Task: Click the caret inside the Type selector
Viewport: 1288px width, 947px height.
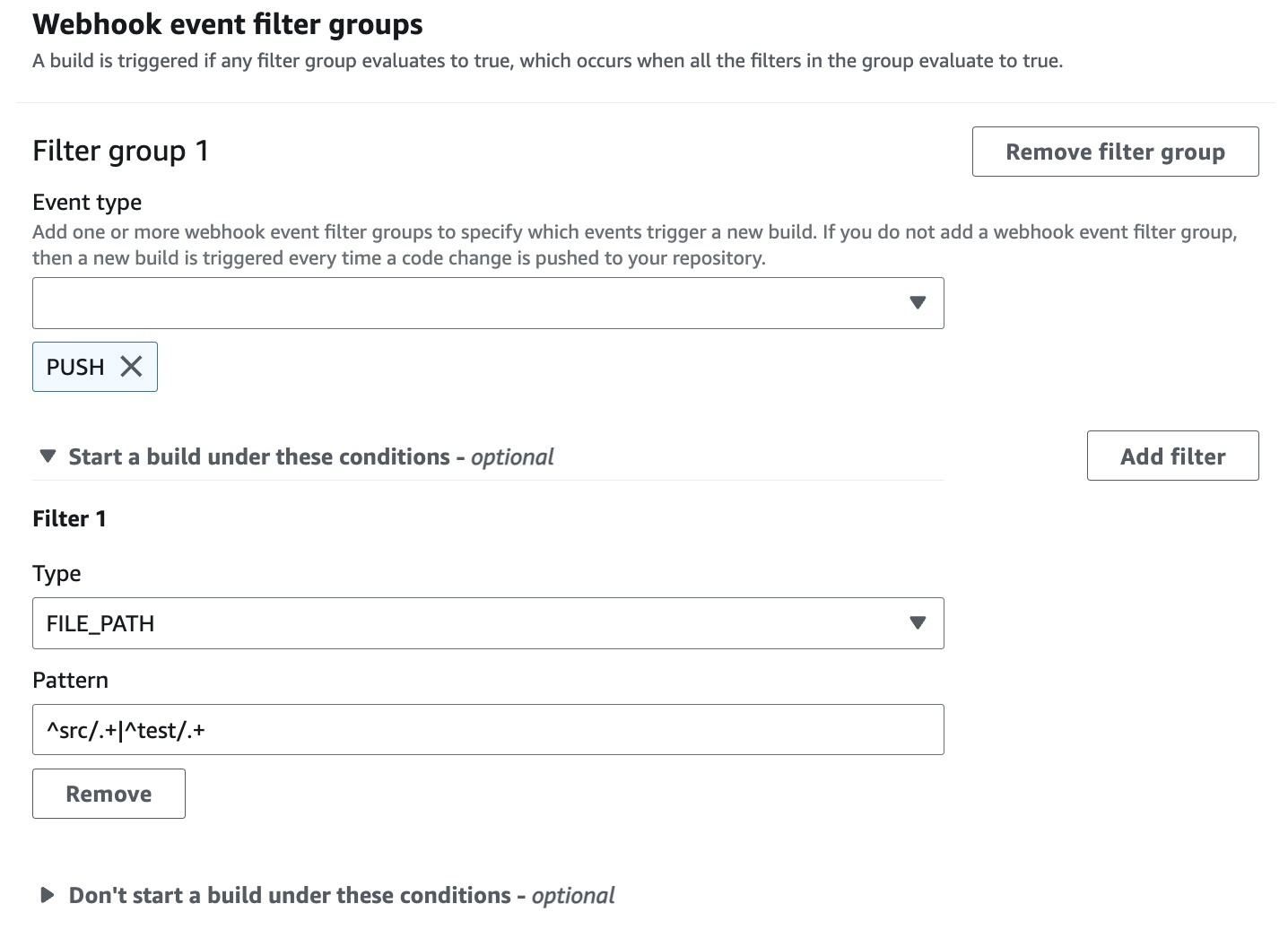Action: tap(918, 622)
